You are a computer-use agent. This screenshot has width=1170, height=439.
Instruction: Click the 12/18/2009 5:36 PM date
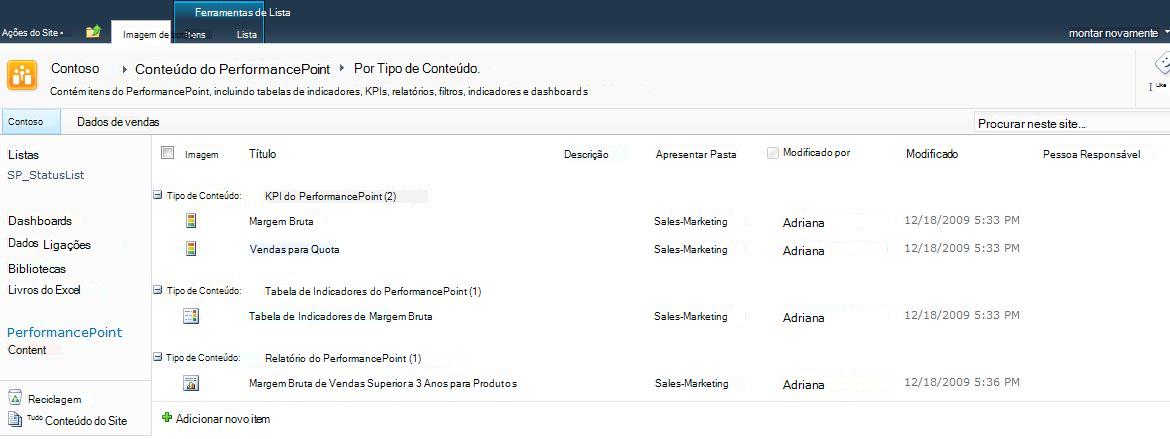tap(962, 382)
